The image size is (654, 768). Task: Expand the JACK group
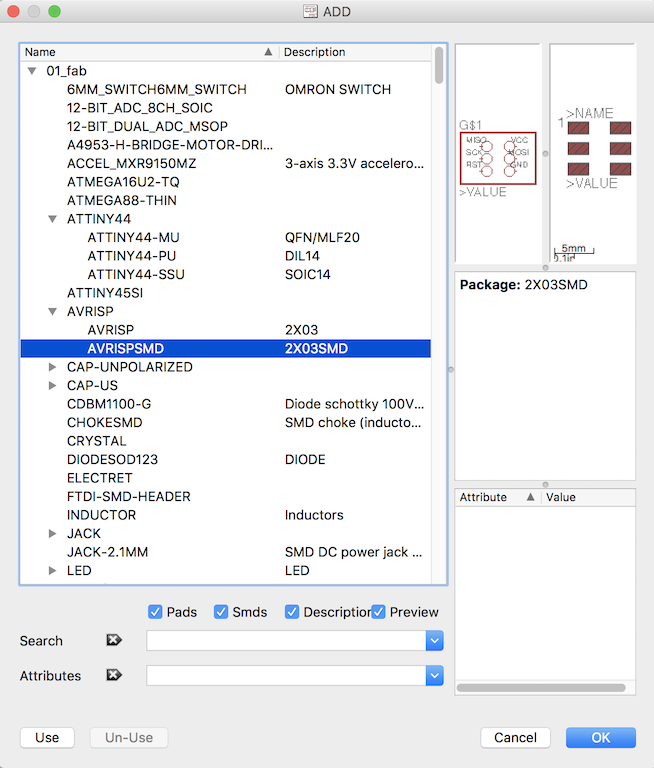click(52, 533)
